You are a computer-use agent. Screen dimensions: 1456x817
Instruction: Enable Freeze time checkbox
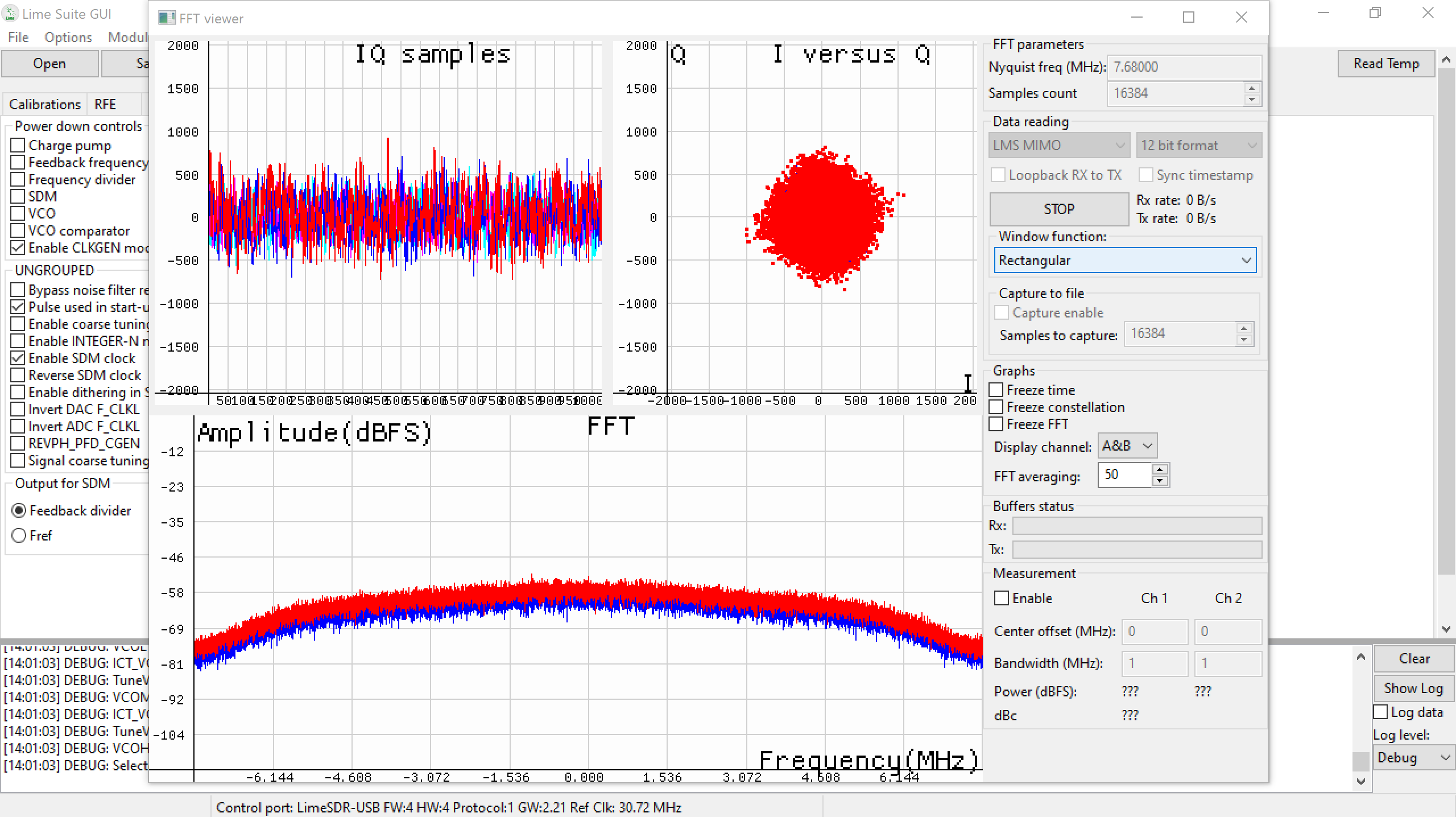[996, 390]
